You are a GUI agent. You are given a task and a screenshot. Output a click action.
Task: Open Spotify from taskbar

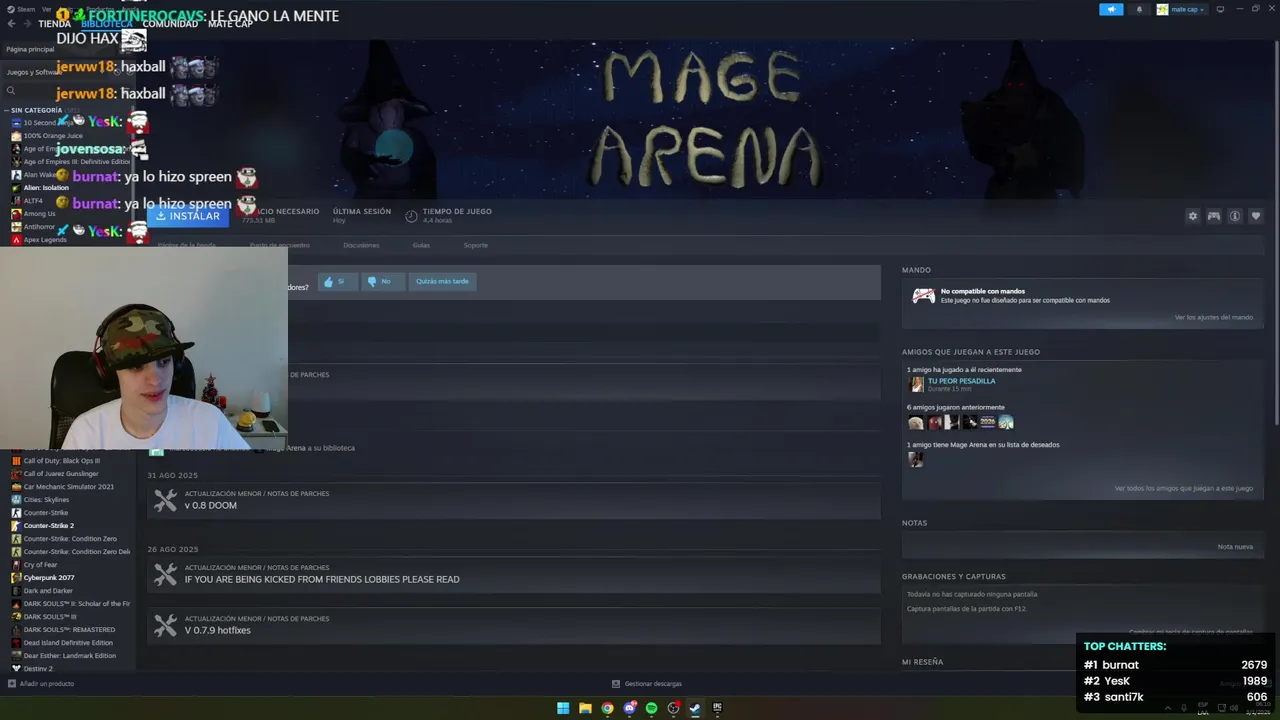651,708
